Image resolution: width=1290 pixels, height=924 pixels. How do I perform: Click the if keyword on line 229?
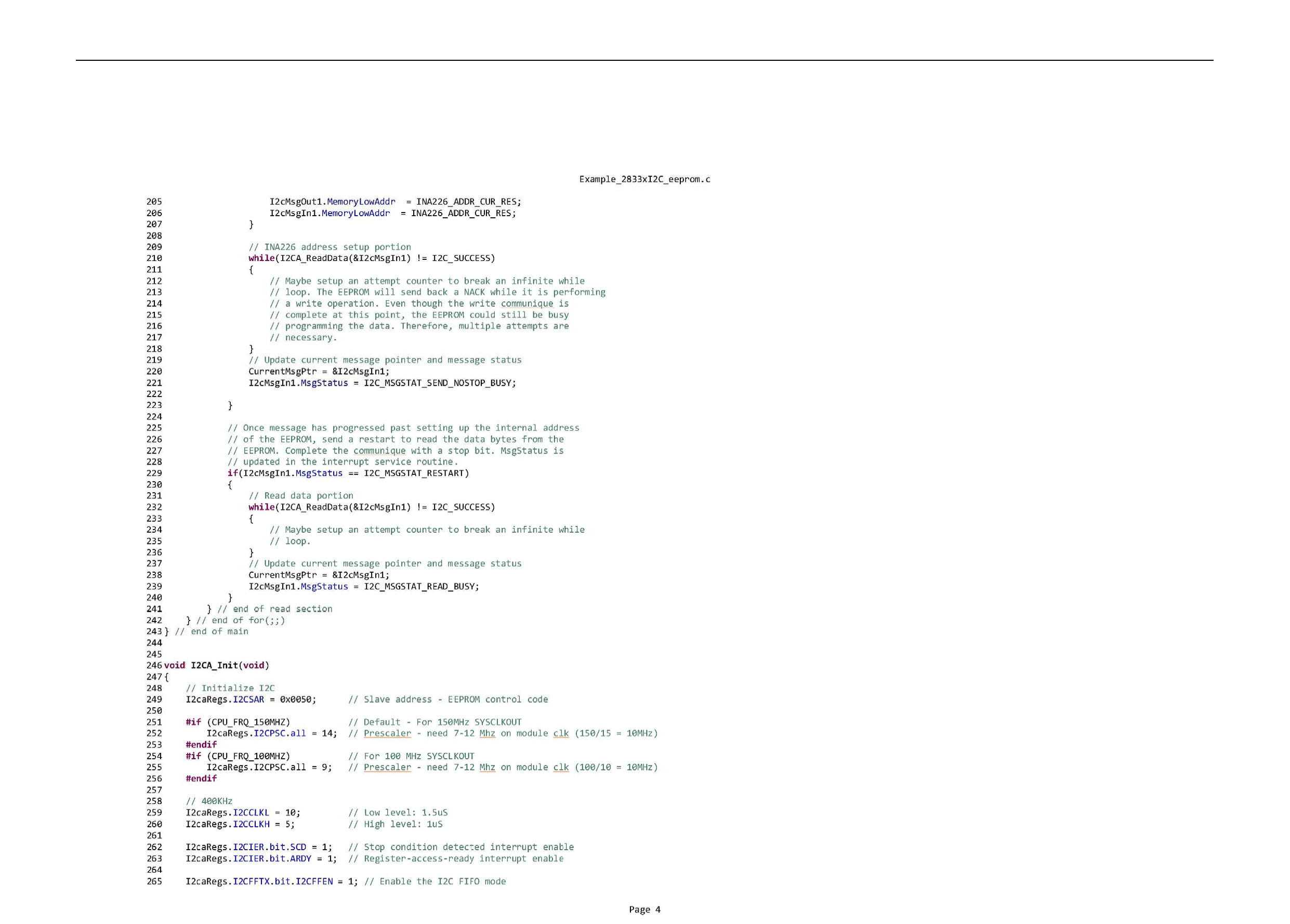[232, 473]
